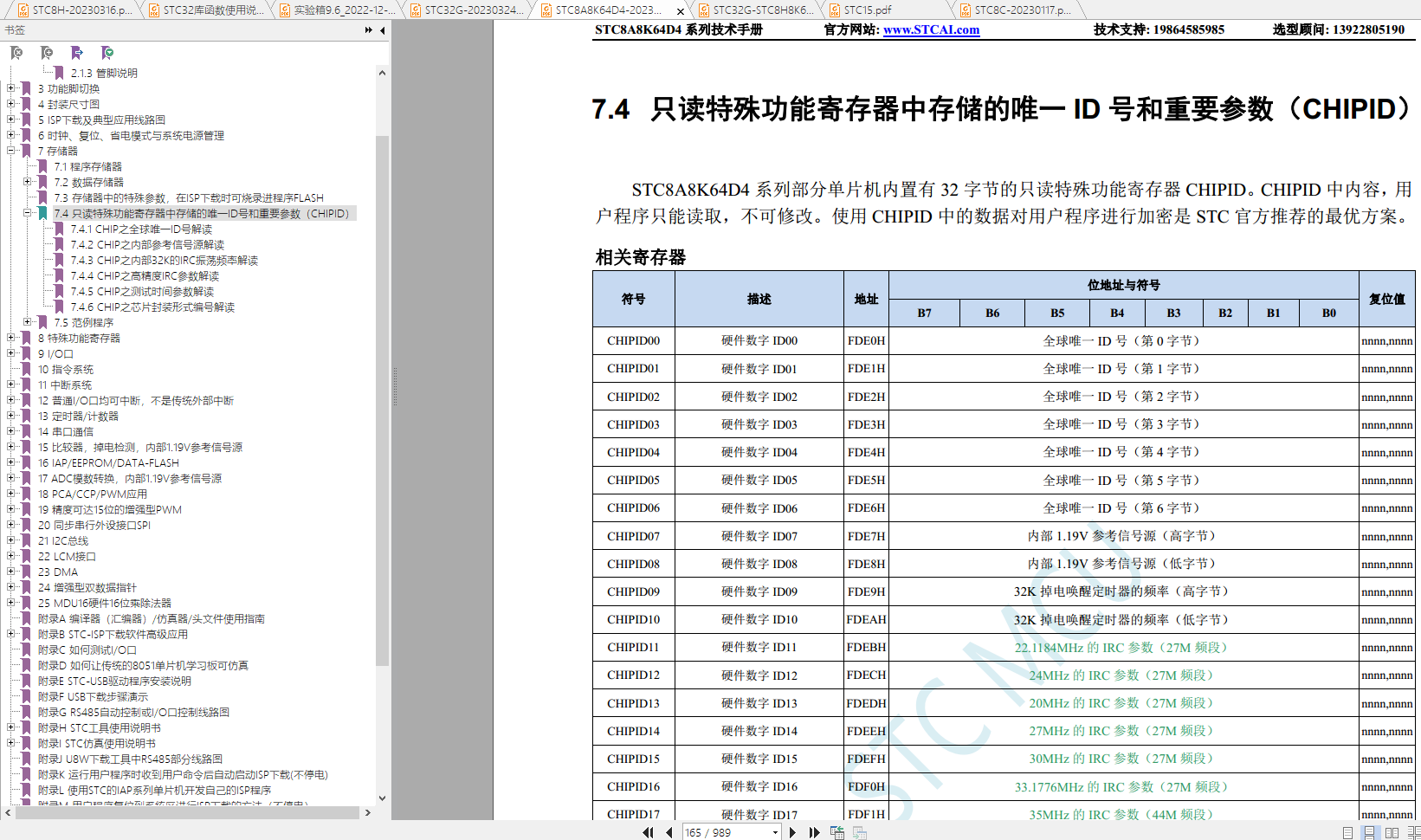Click the go-to-bookmark arrow icon
1421x840 pixels.
[77, 53]
